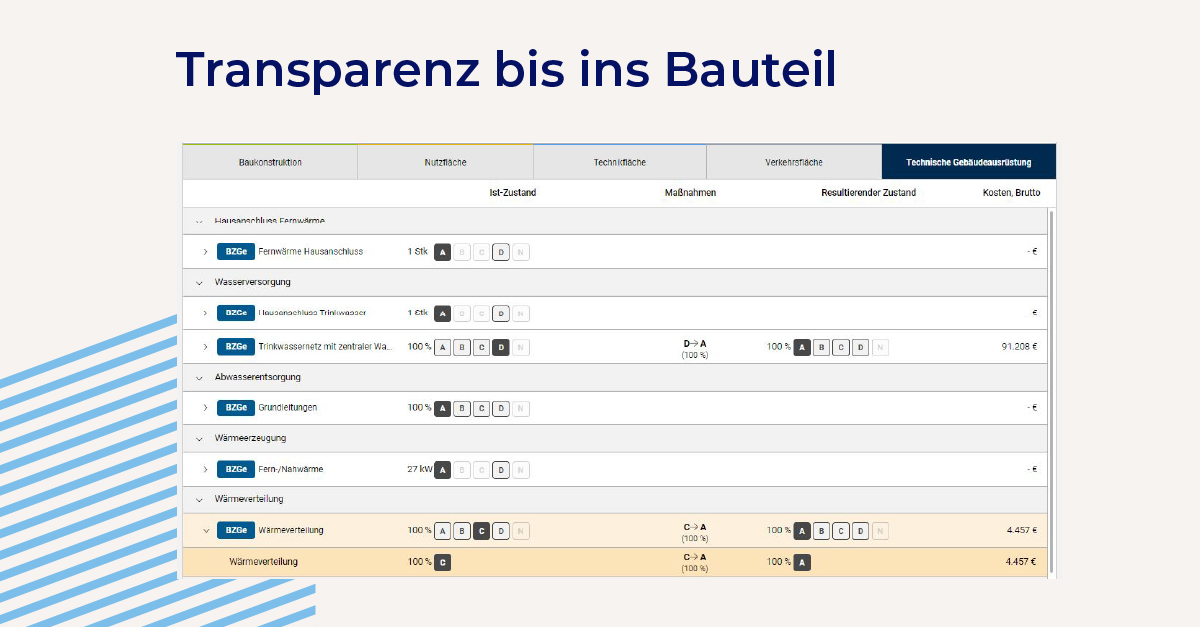
Task: Collapse the expanded BZGe Wärmeverteilung row
Action: pos(206,530)
